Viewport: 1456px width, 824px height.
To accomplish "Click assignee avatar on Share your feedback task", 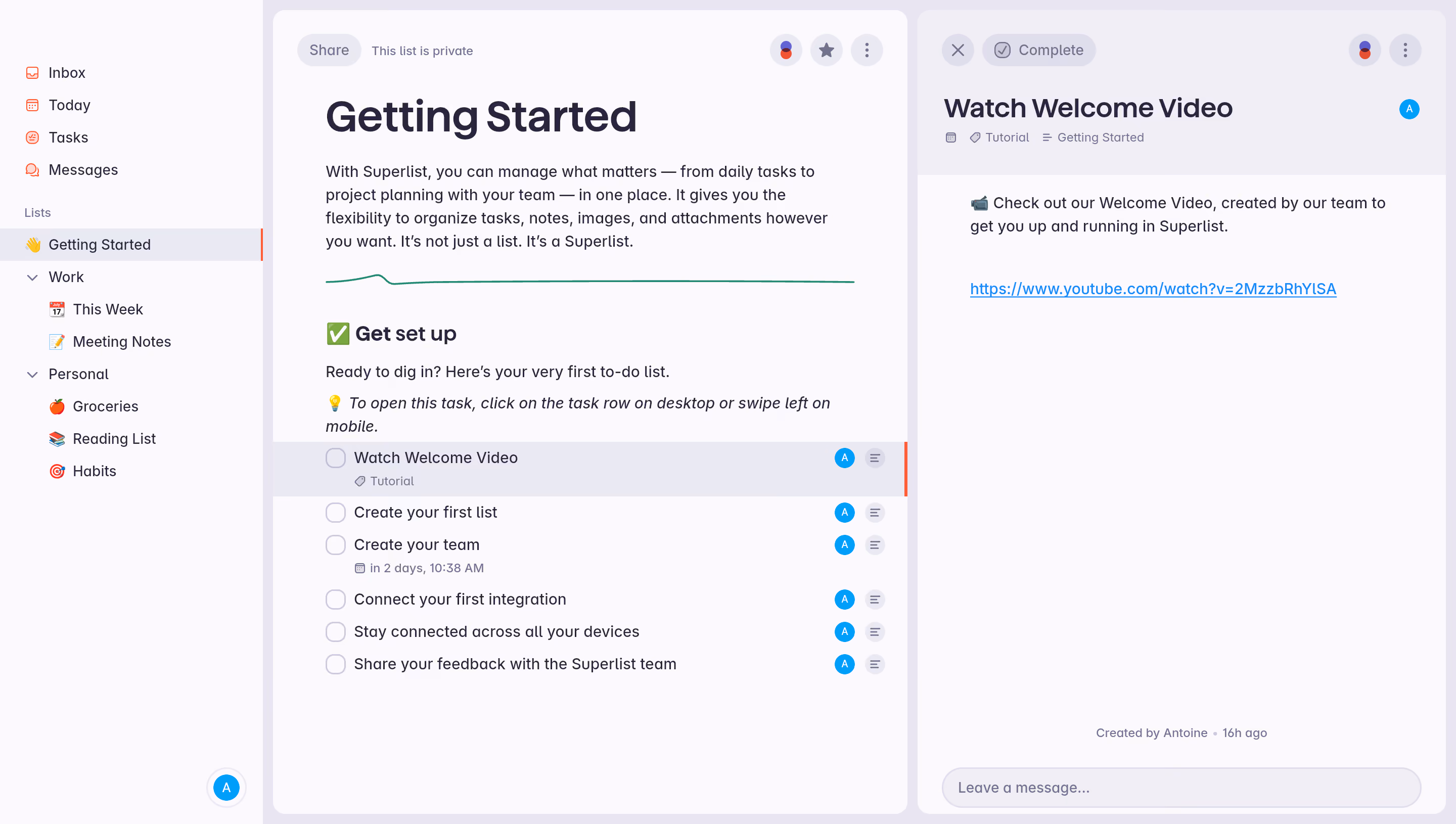I will coord(844,663).
